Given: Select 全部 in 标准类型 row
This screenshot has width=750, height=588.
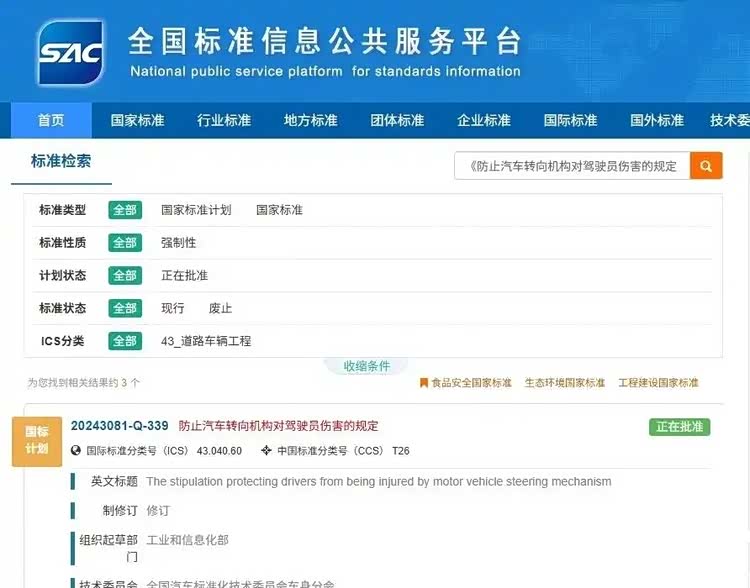Looking at the screenshot, I should pyautogui.click(x=125, y=210).
